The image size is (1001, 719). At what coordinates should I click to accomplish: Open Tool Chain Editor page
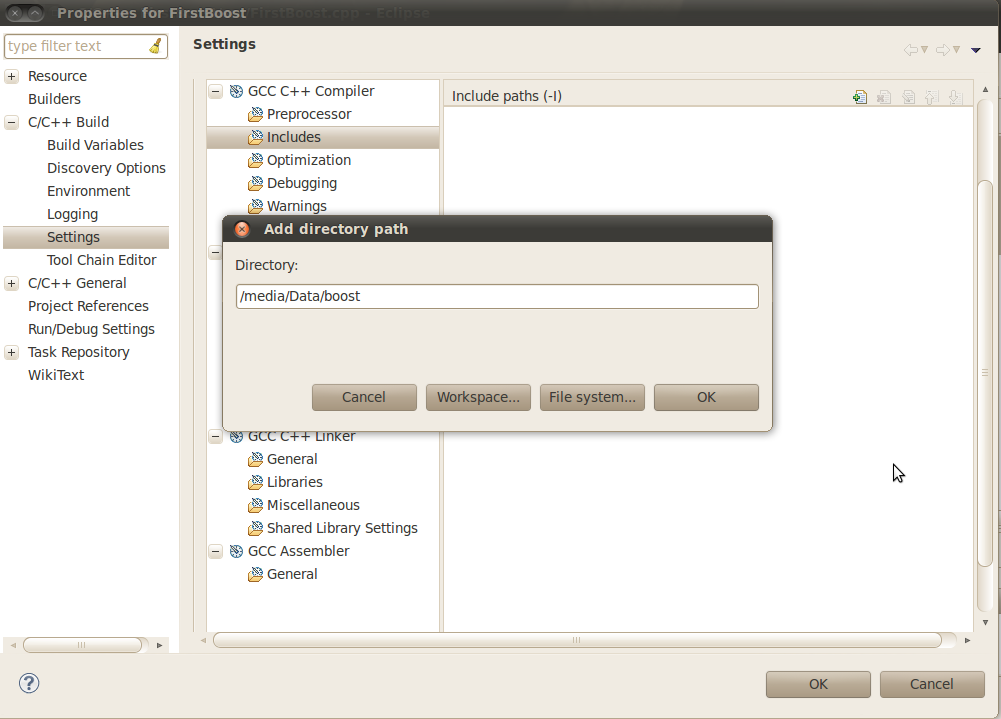click(101, 260)
